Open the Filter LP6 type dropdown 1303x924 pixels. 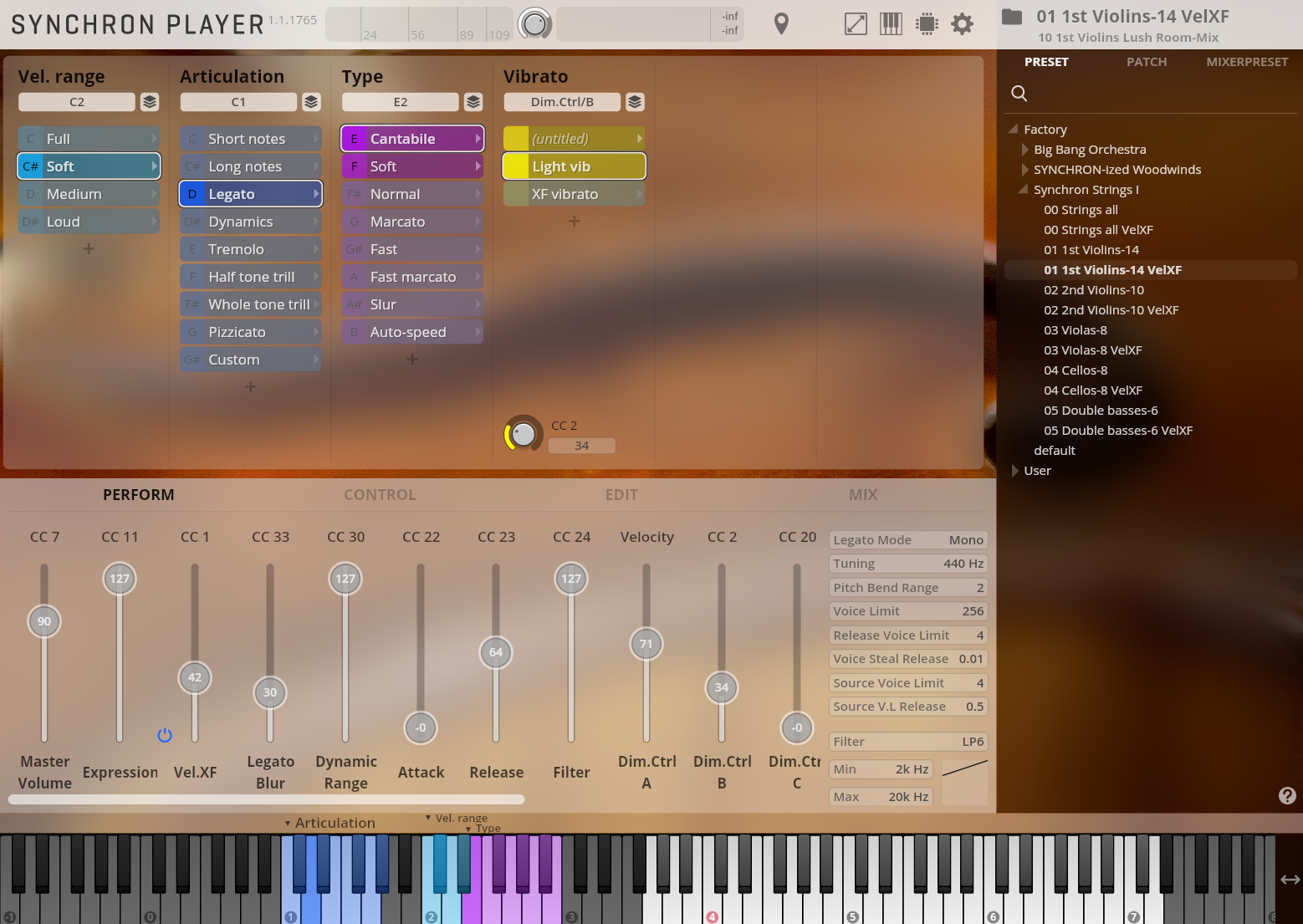pos(908,742)
